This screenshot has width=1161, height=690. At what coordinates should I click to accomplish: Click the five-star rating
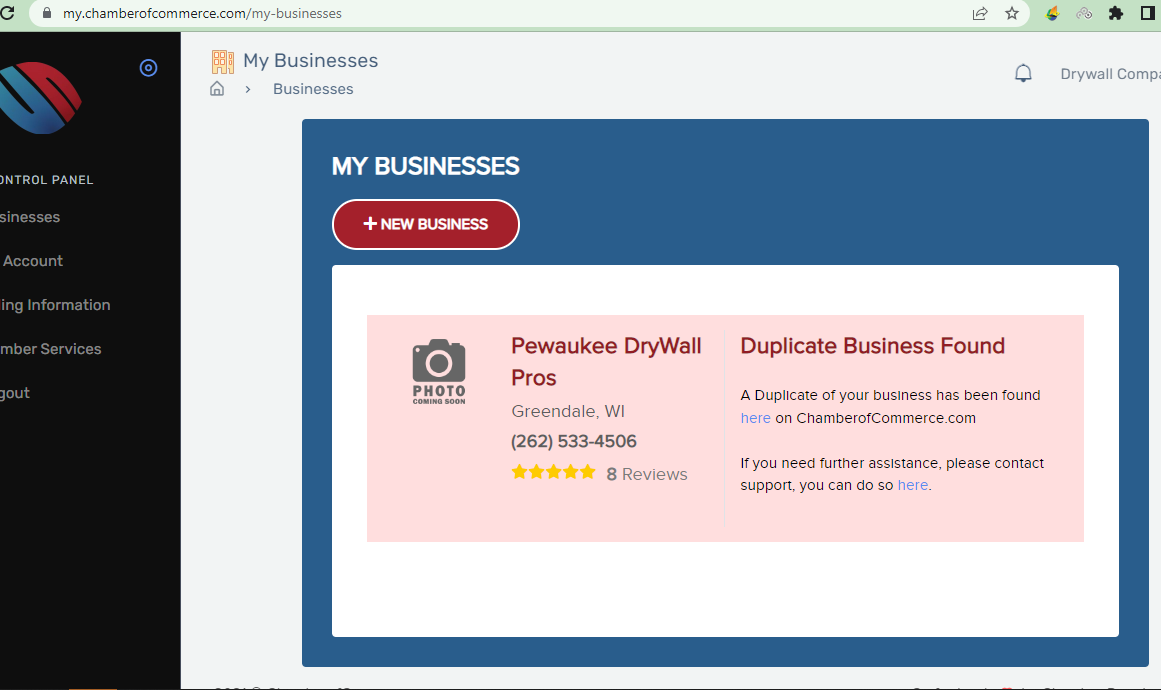553,472
